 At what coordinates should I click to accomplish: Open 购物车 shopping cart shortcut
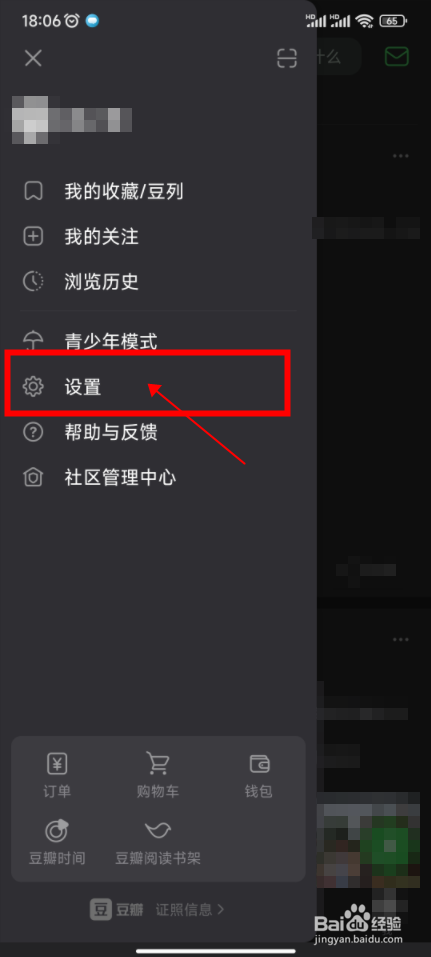(158, 775)
